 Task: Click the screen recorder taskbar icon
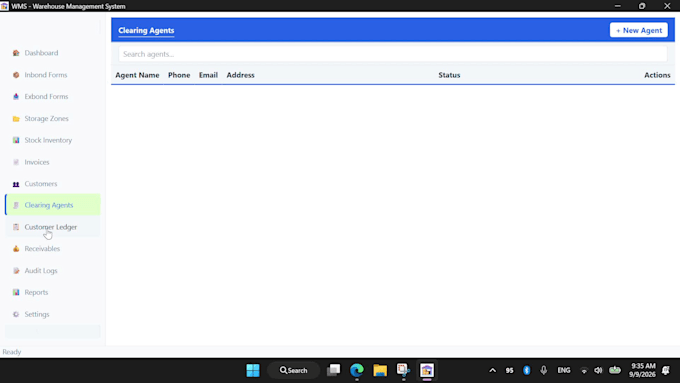403,370
